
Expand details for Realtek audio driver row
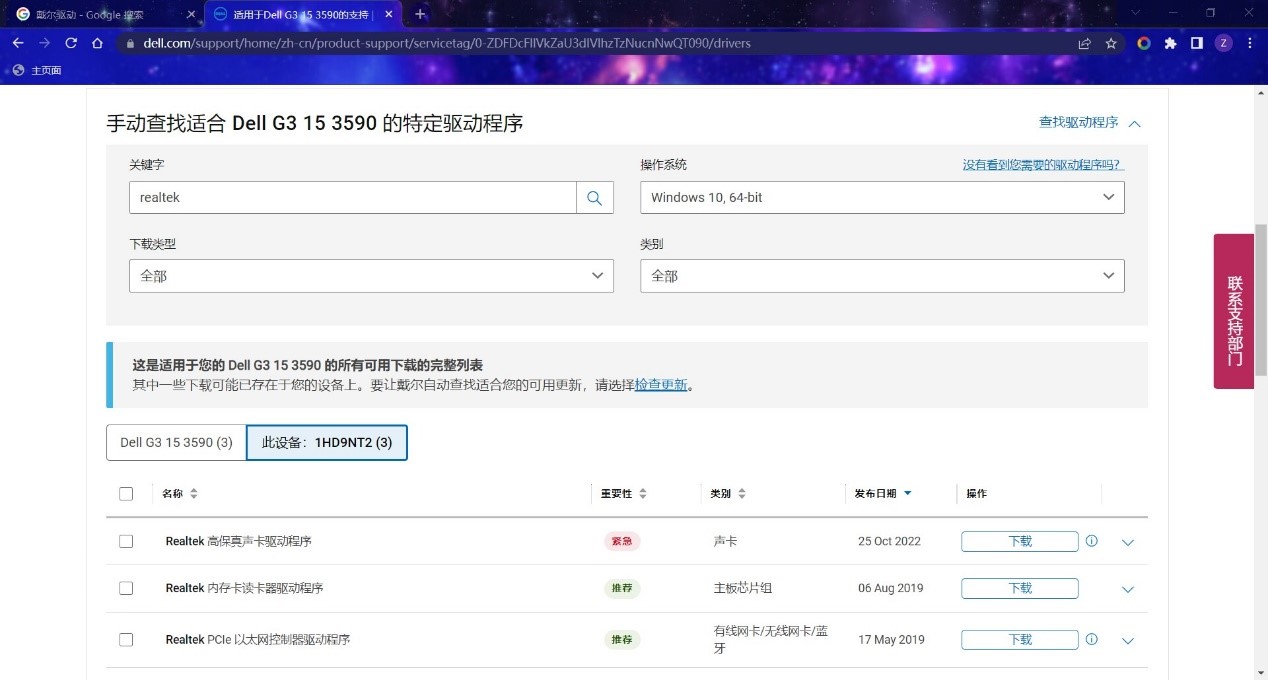pyautogui.click(x=1128, y=542)
